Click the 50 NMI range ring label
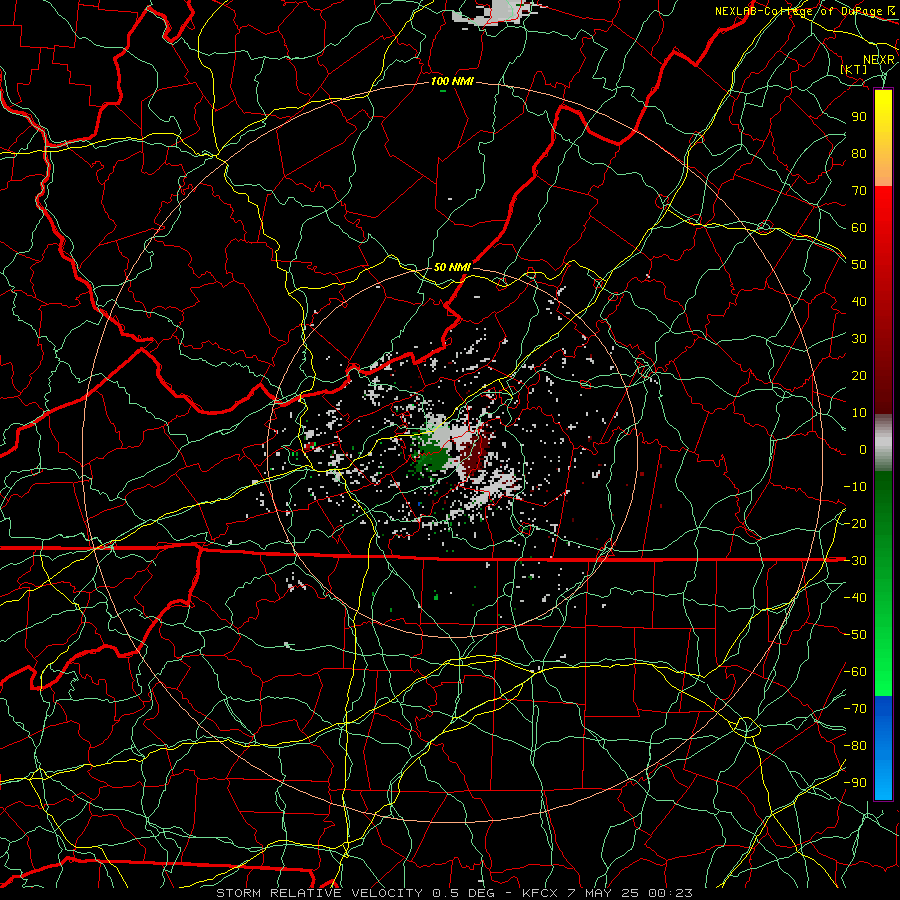900x900 pixels. click(x=452, y=267)
